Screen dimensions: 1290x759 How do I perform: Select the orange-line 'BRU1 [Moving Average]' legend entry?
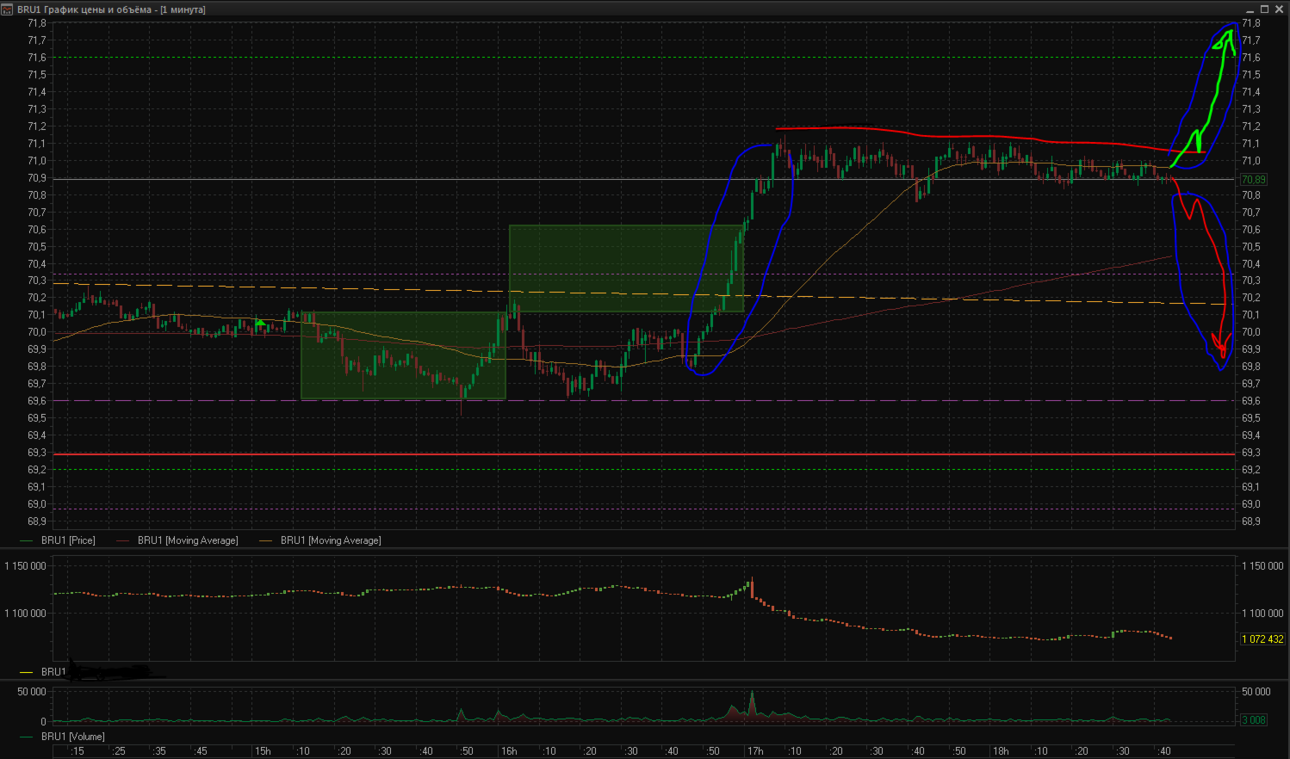320,541
